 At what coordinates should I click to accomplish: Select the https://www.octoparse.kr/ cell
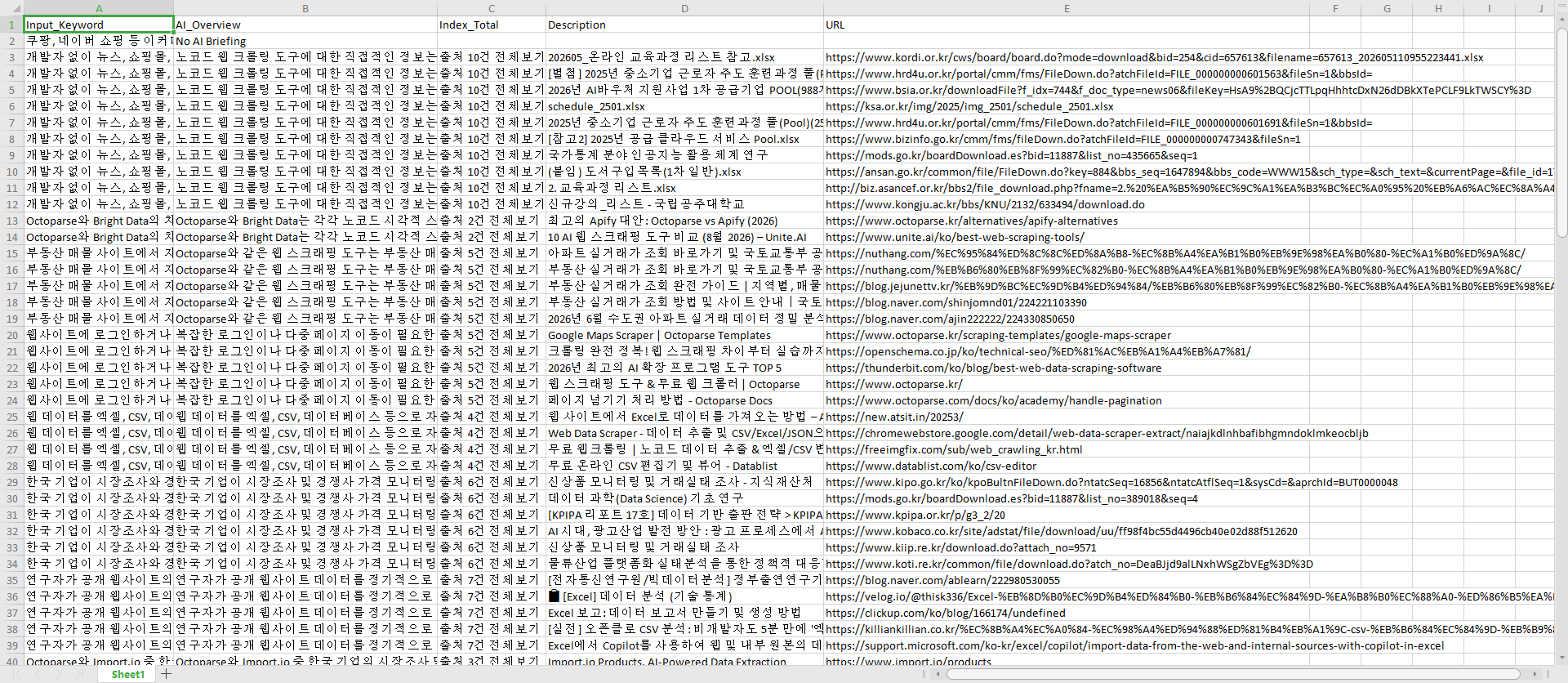(x=1067, y=384)
